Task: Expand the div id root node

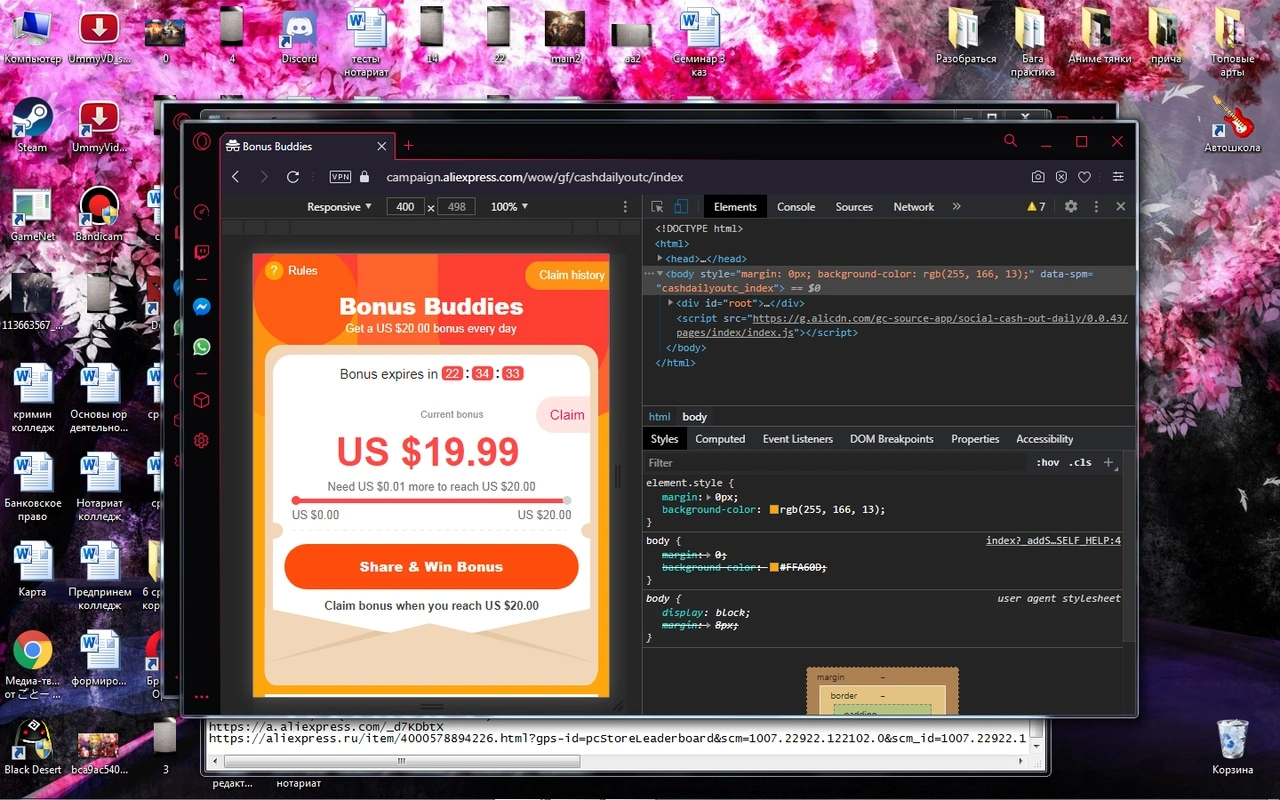Action: [671, 303]
